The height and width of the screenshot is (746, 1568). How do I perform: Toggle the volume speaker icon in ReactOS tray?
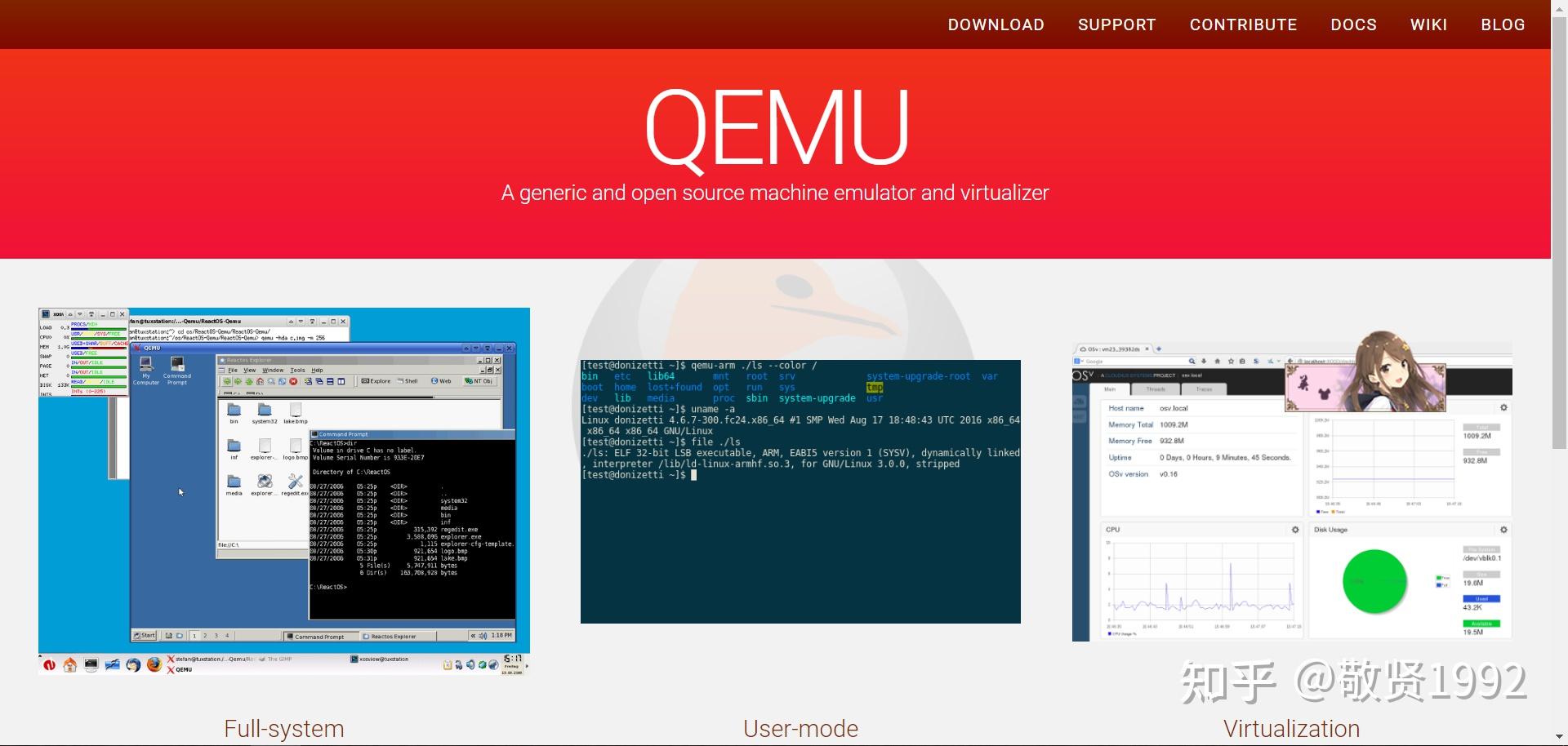(x=483, y=636)
